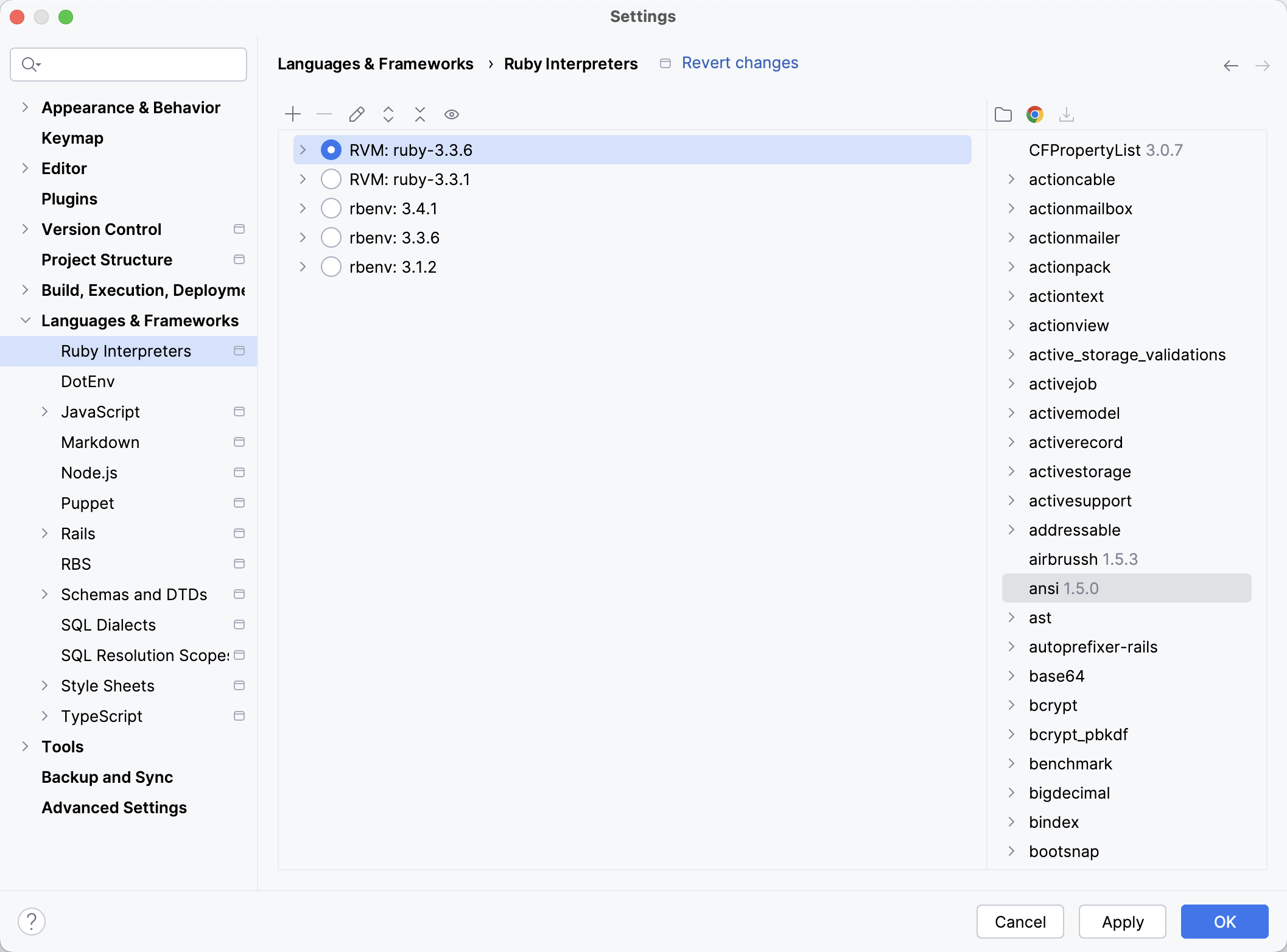
Task: Expand all interpreter entries via toolbar icon
Action: click(x=388, y=114)
